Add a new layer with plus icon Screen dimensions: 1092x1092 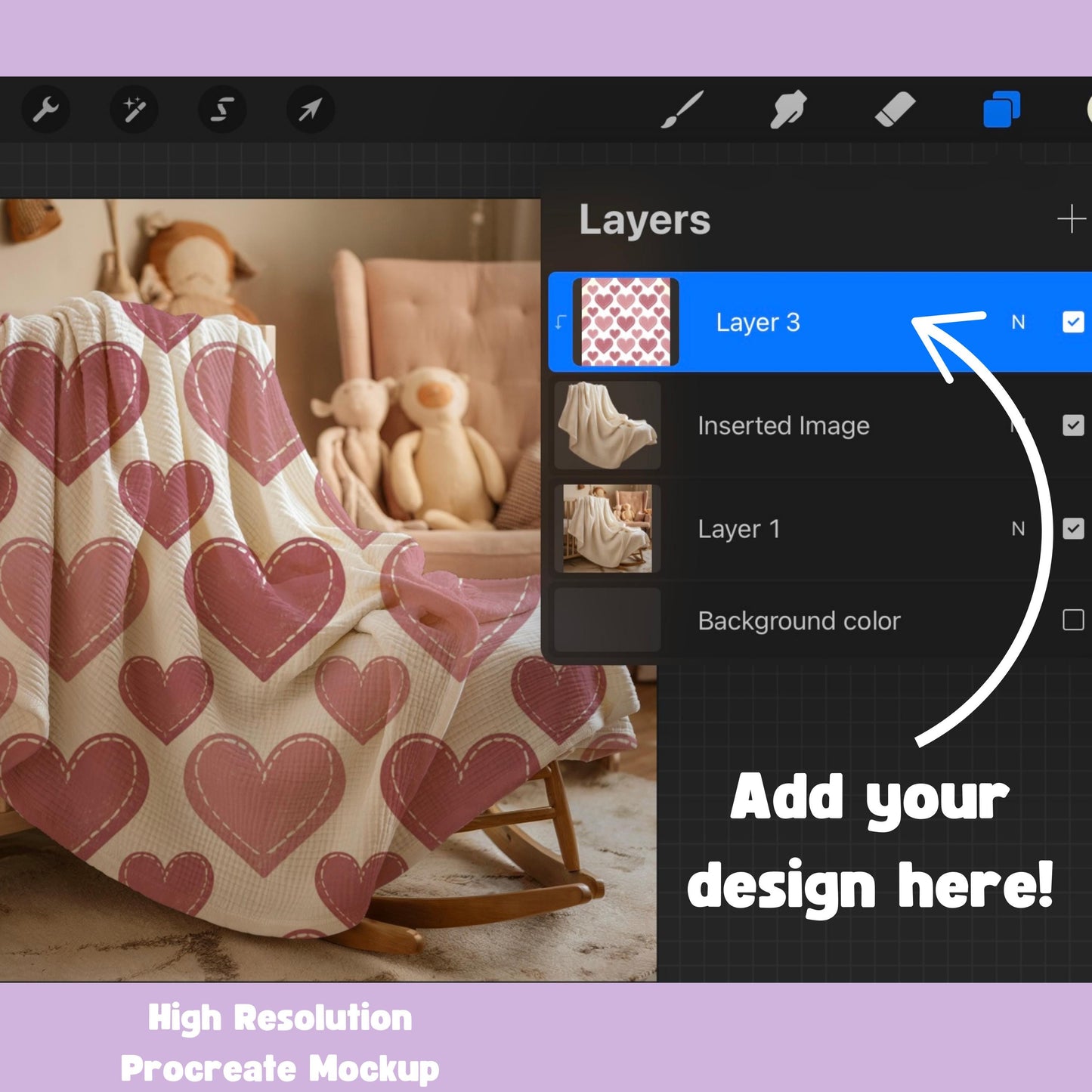click(1071, 220)
